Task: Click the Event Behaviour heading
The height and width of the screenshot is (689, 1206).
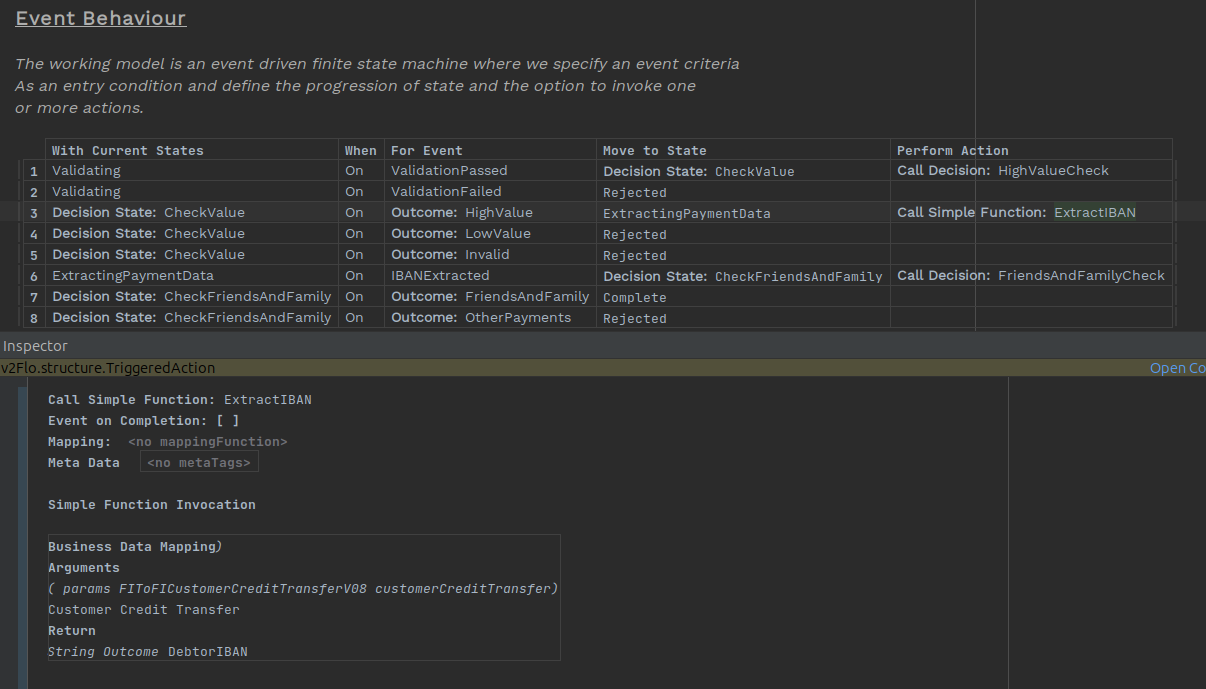Action: tap(101, 18)
